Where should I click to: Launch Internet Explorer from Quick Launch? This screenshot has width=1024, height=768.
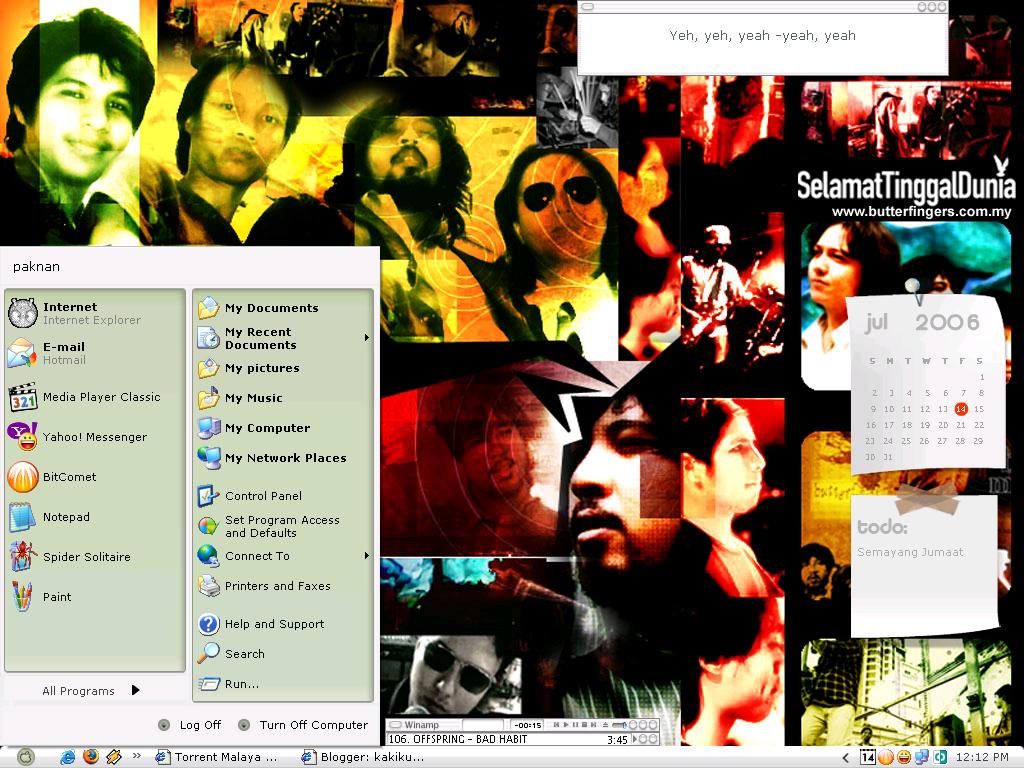point(67,757)
